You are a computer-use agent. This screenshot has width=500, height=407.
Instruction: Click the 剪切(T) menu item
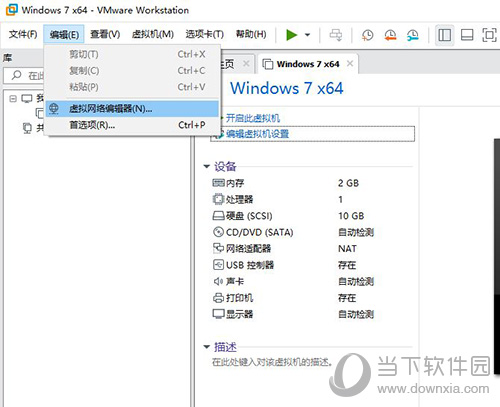(x=132, y=54)
